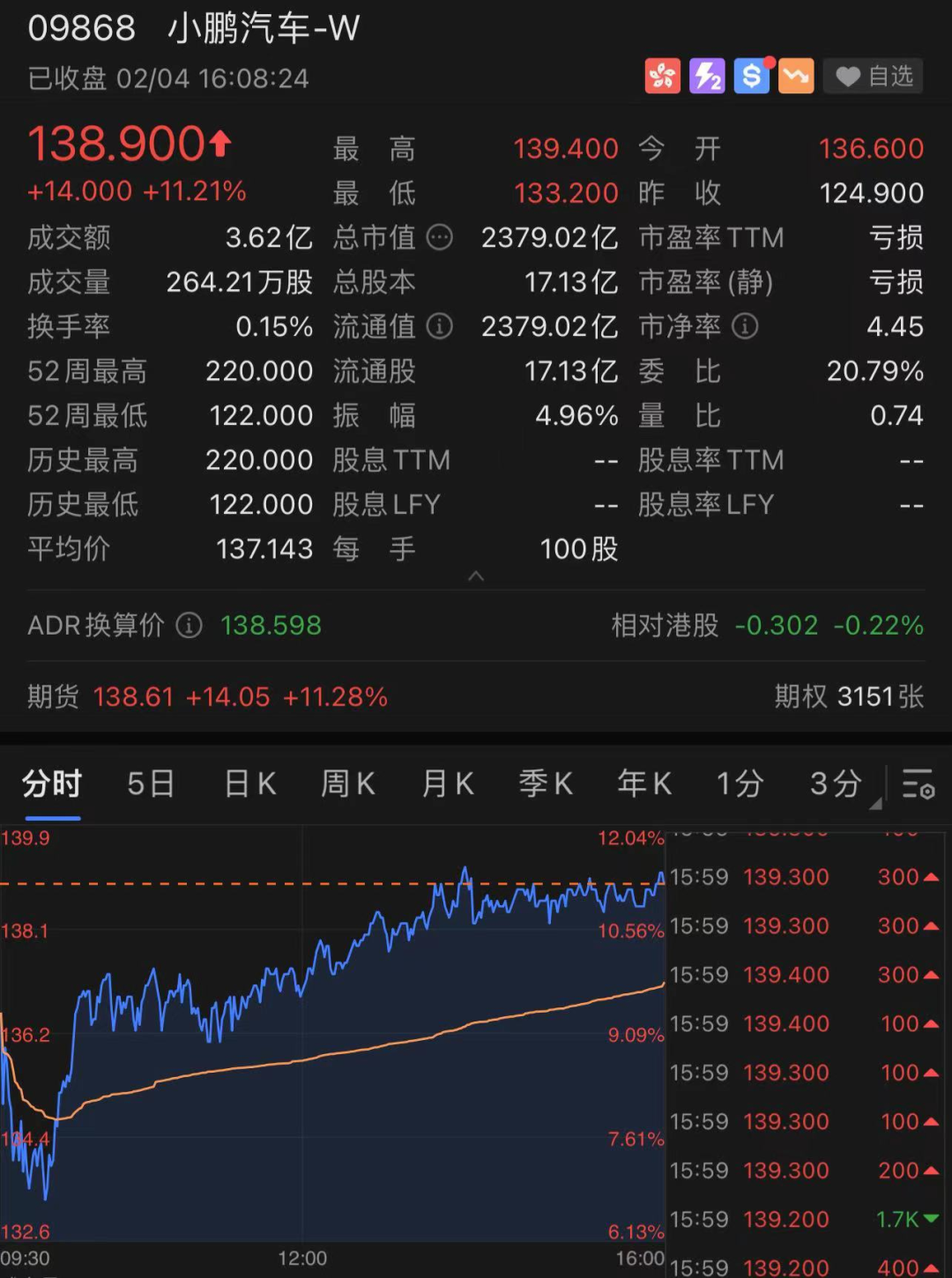Viewport: 952px width, 1278px height.
Task: Tap the 昨收 value 124.900
Action: coord(871,193)
